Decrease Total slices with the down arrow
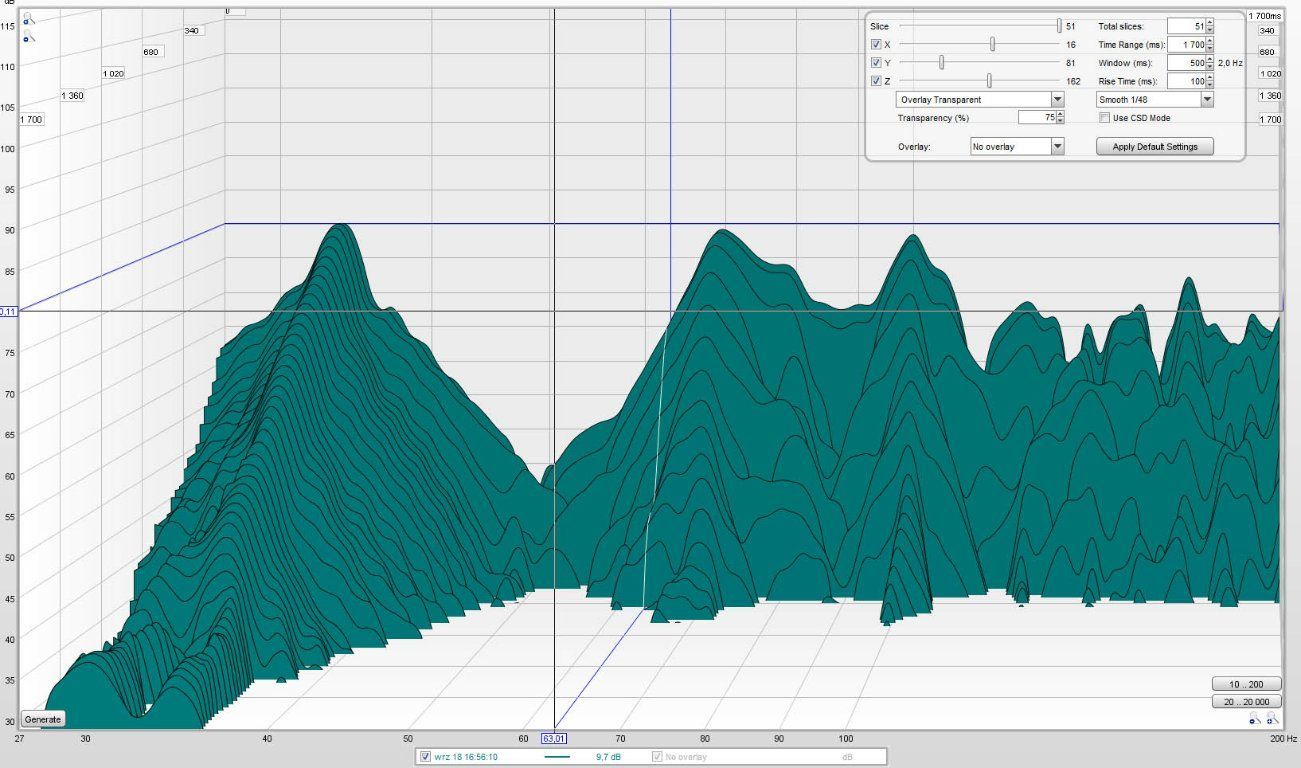Screen dimensions: 1301x768 [1210, 30]
